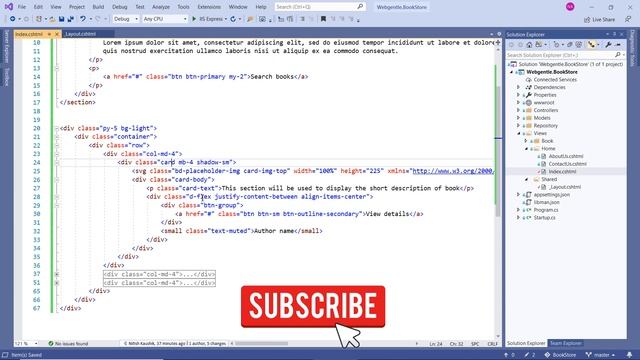This screenshot has height=360, width=640.
Task: Switch to the _Layout.cshtml tab
Action: click(x=80, y=34)
